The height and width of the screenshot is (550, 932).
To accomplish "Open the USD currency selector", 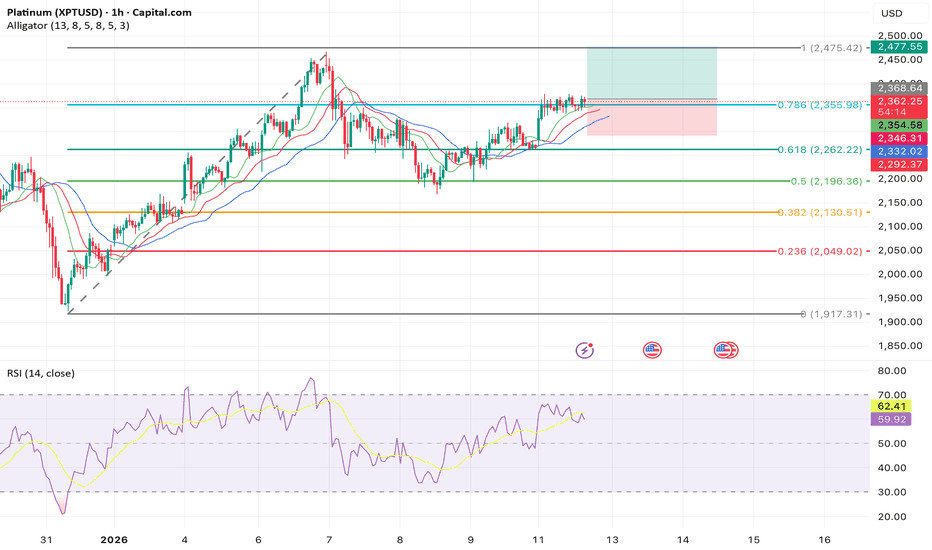I will [x=891, y=13].
